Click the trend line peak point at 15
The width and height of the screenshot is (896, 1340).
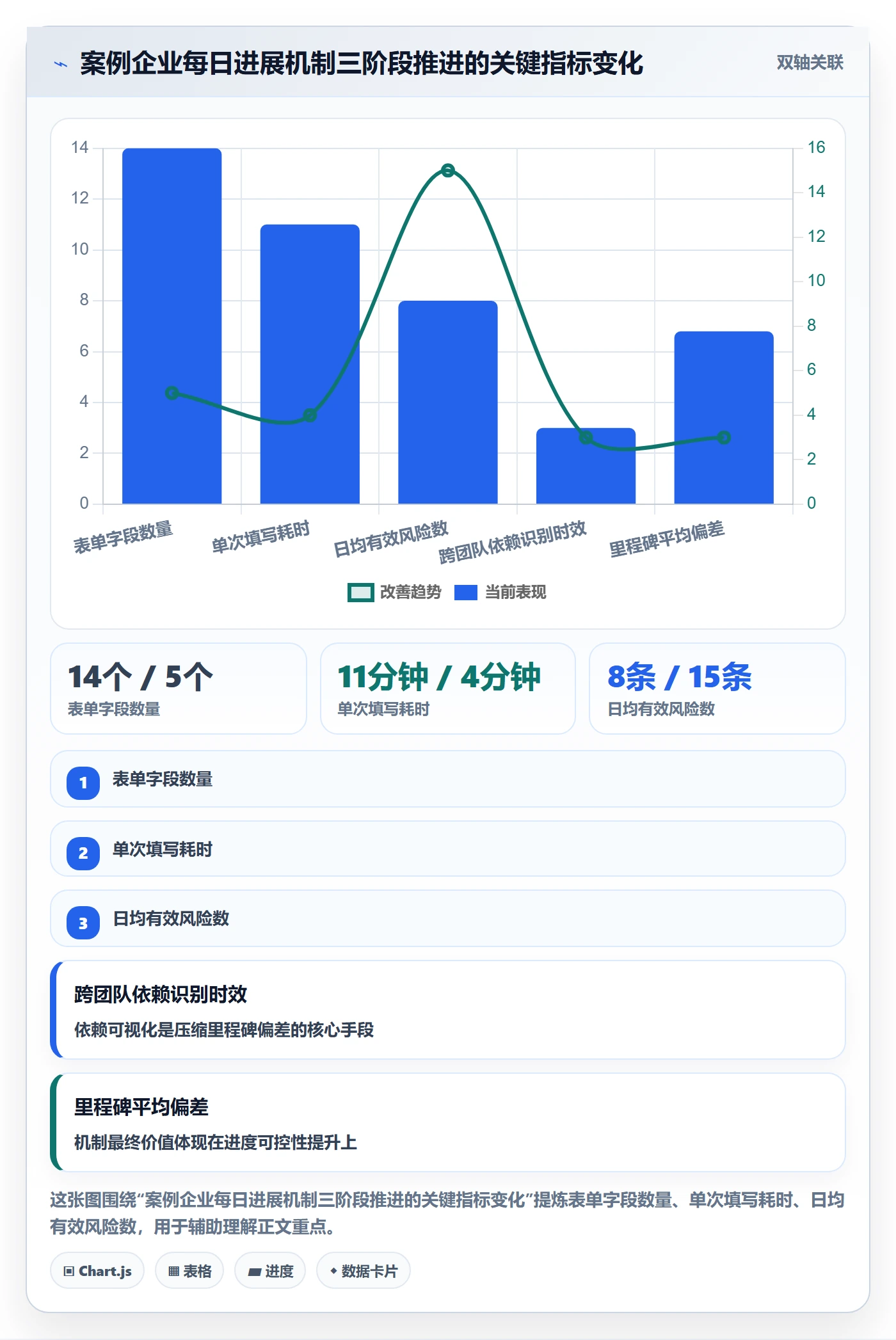click(x=448, y=170)
